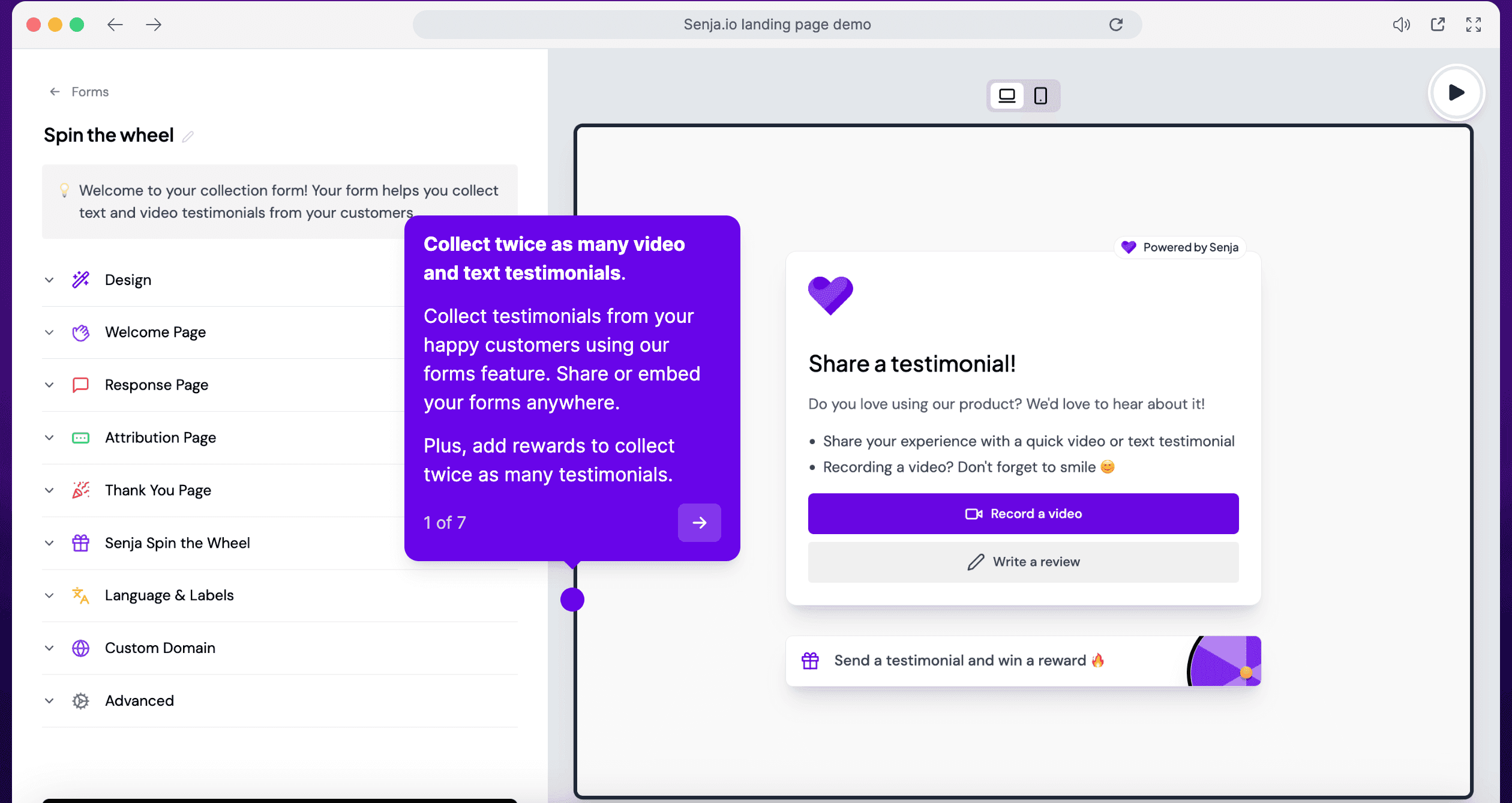Screen dimensions: 1512x803
Task: Click the pencil icon beside Spin the wheel
Action: click(x=188, y=137)
